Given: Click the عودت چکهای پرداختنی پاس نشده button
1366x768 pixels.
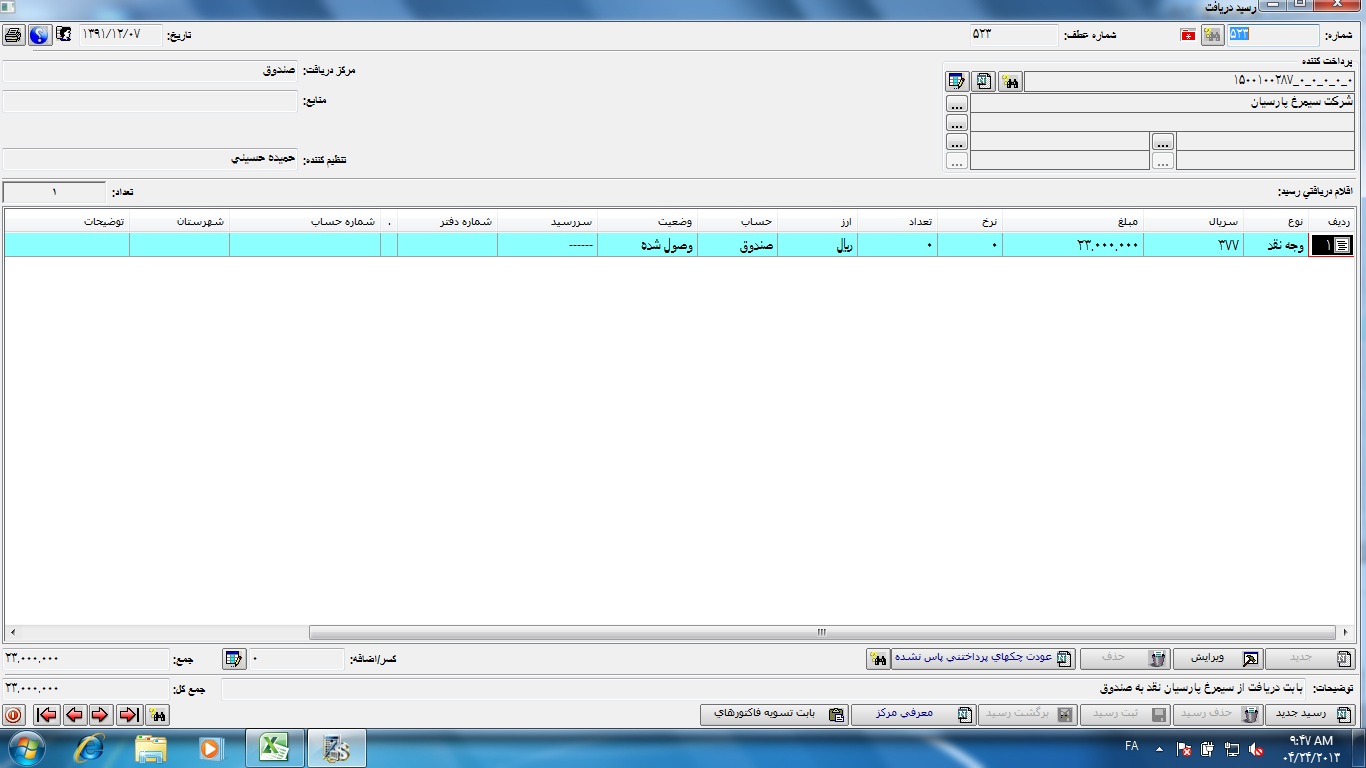Looking at the screenshot, I should click(983, 659).
